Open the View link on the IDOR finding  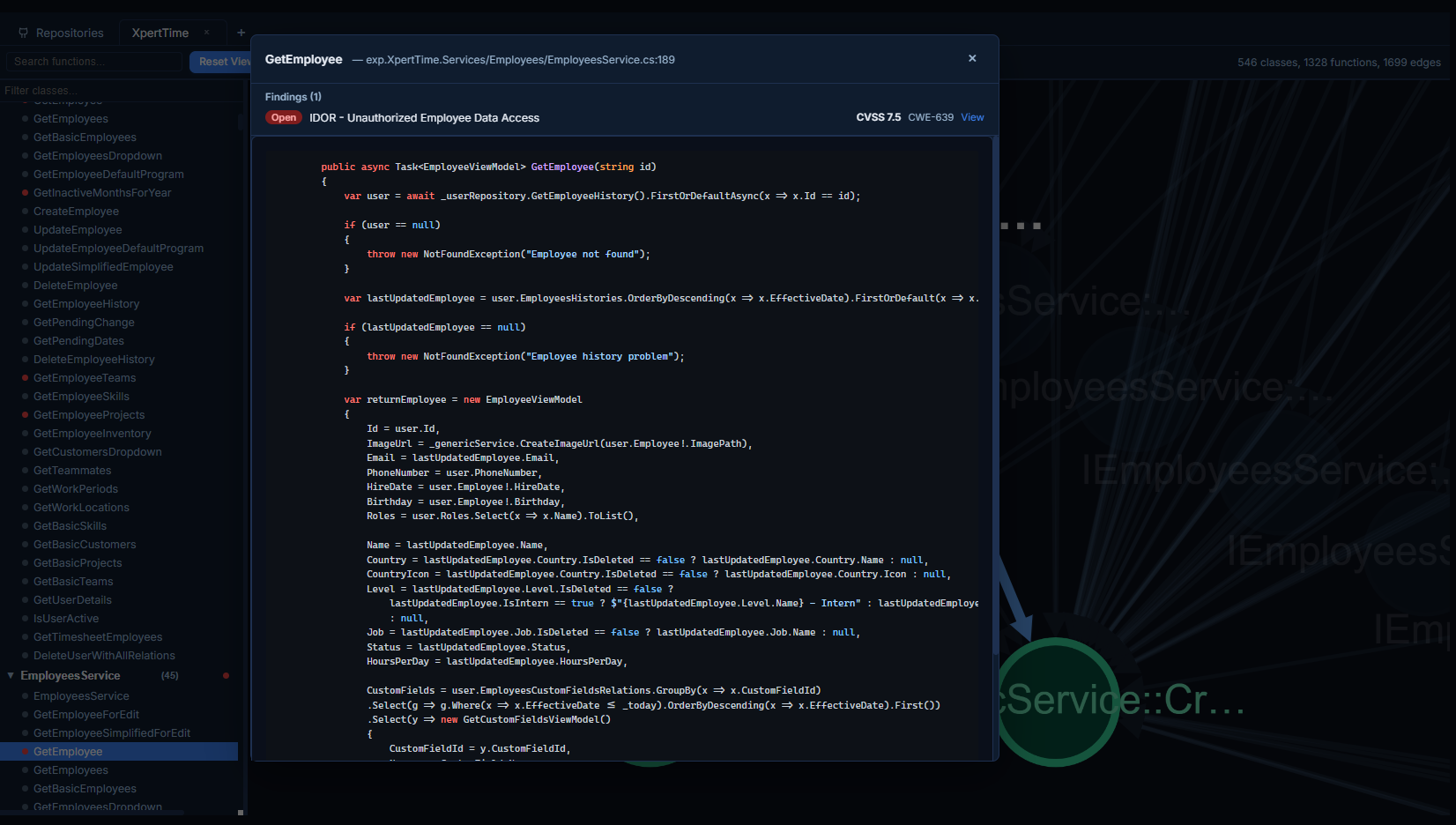pos(972,117)
